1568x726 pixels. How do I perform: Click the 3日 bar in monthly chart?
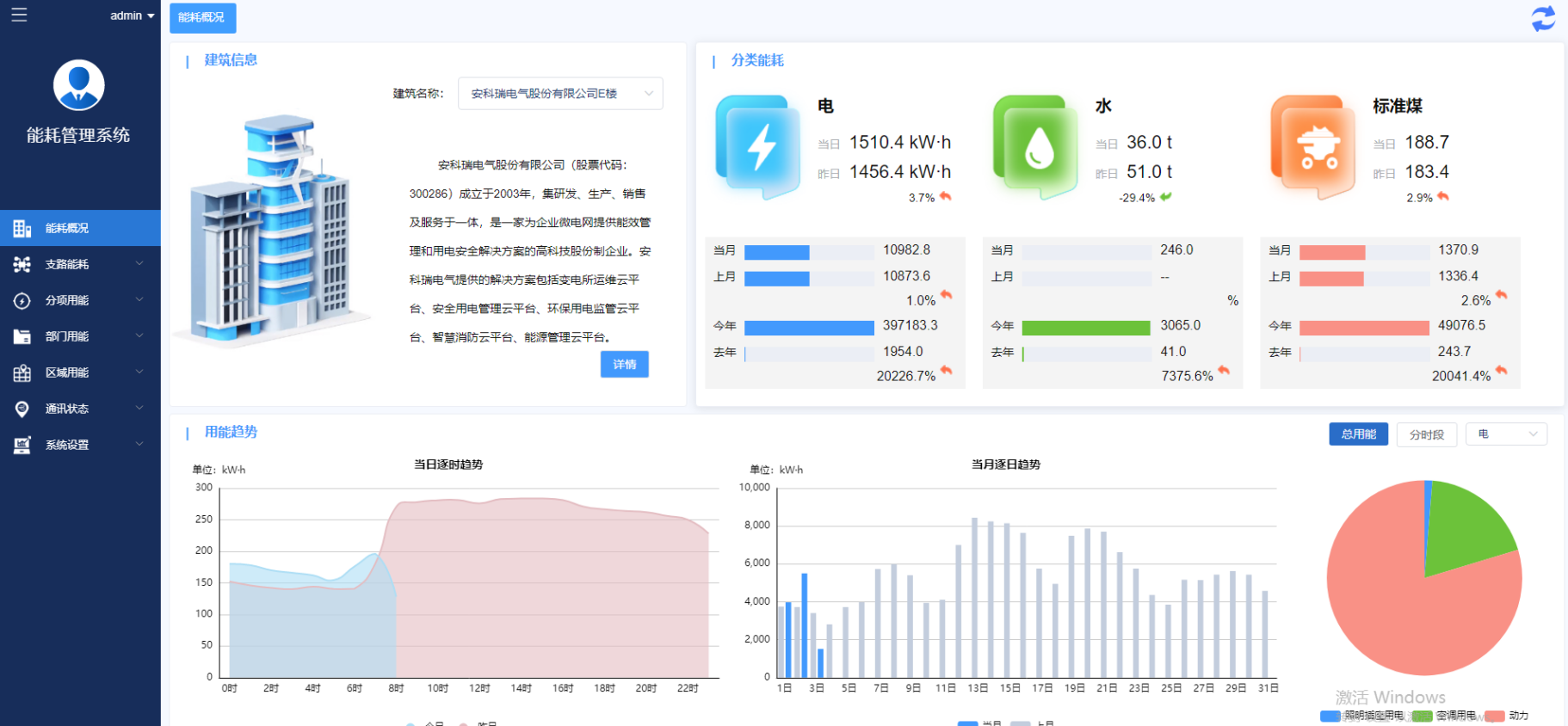coord(820,663)
